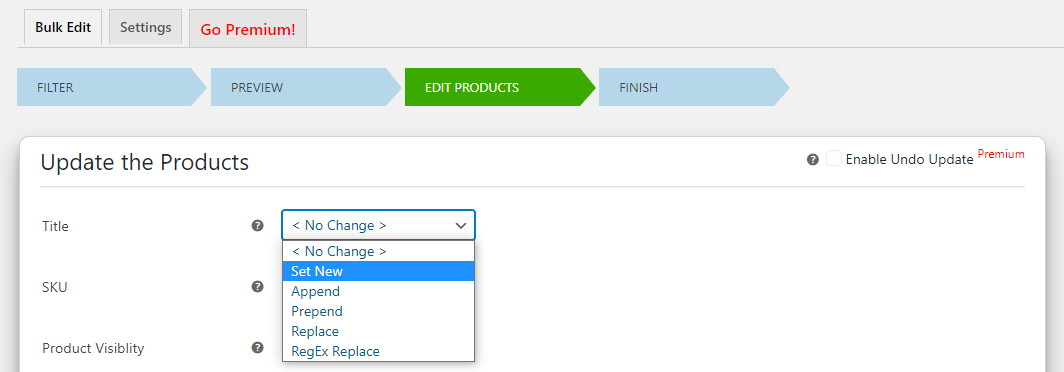This screenshot has width=1064, height=372.
Task: Enable the Undo Update checkbox
Action: [x=833, y=159]
